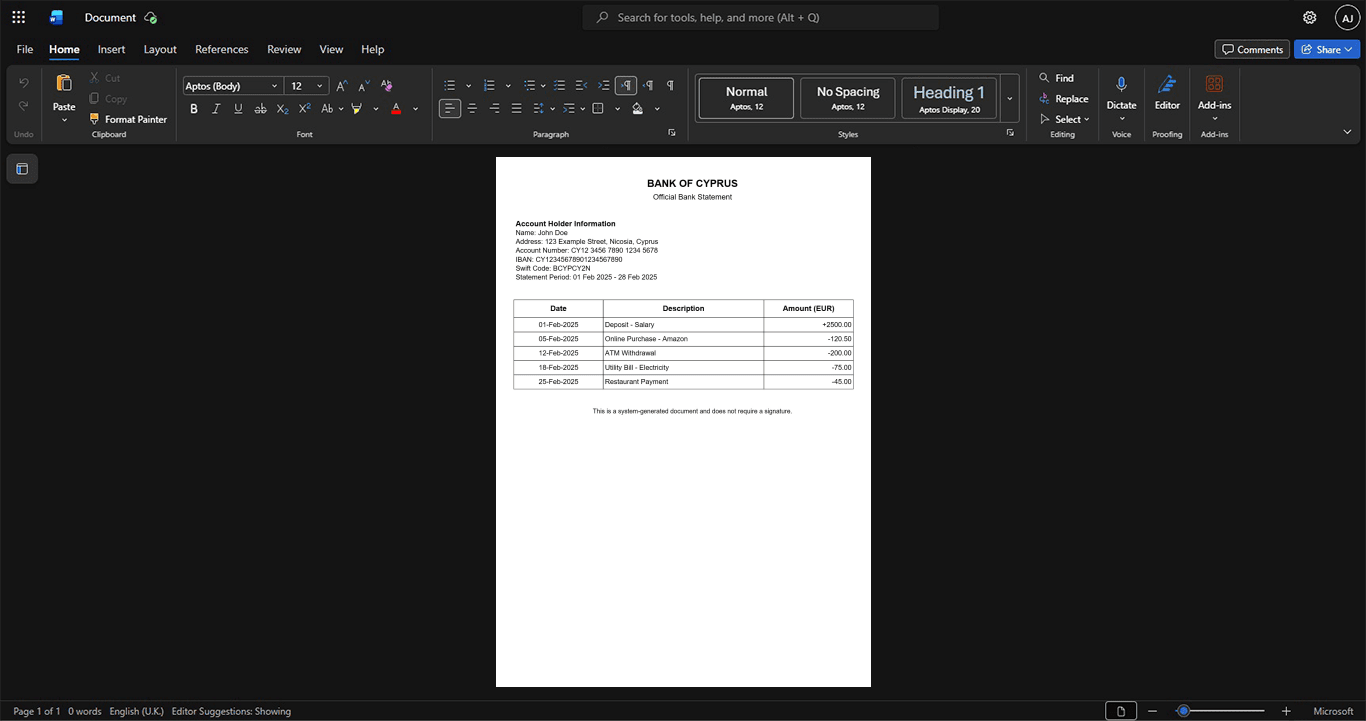
Task: Click the Word app icon in title bar
Action: [x=57, y=17]
